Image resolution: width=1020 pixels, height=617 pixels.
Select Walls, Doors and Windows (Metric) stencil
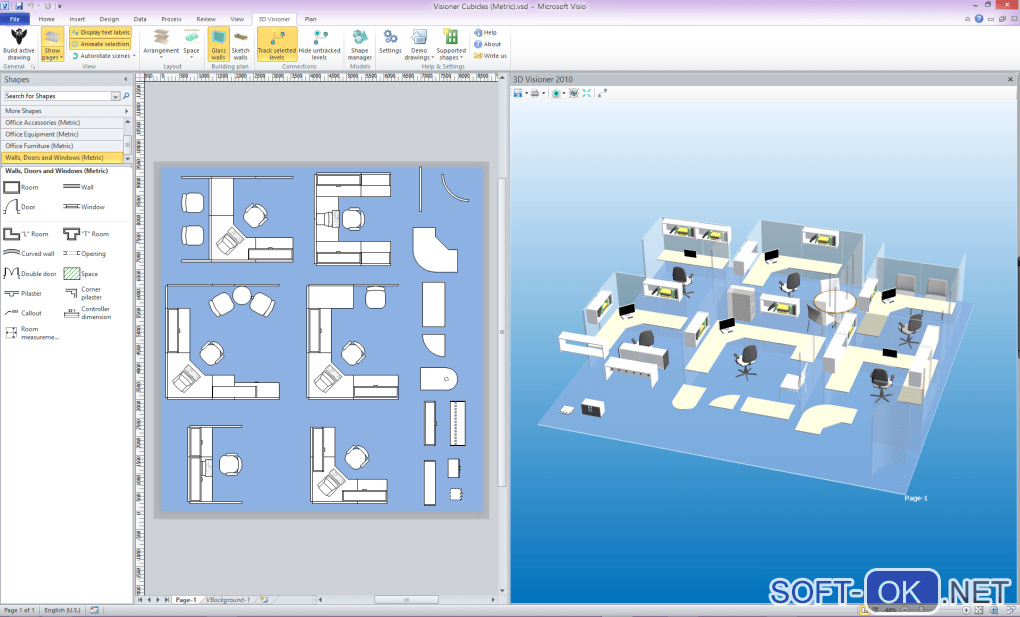pyautogui.click(x=62, y=158)
